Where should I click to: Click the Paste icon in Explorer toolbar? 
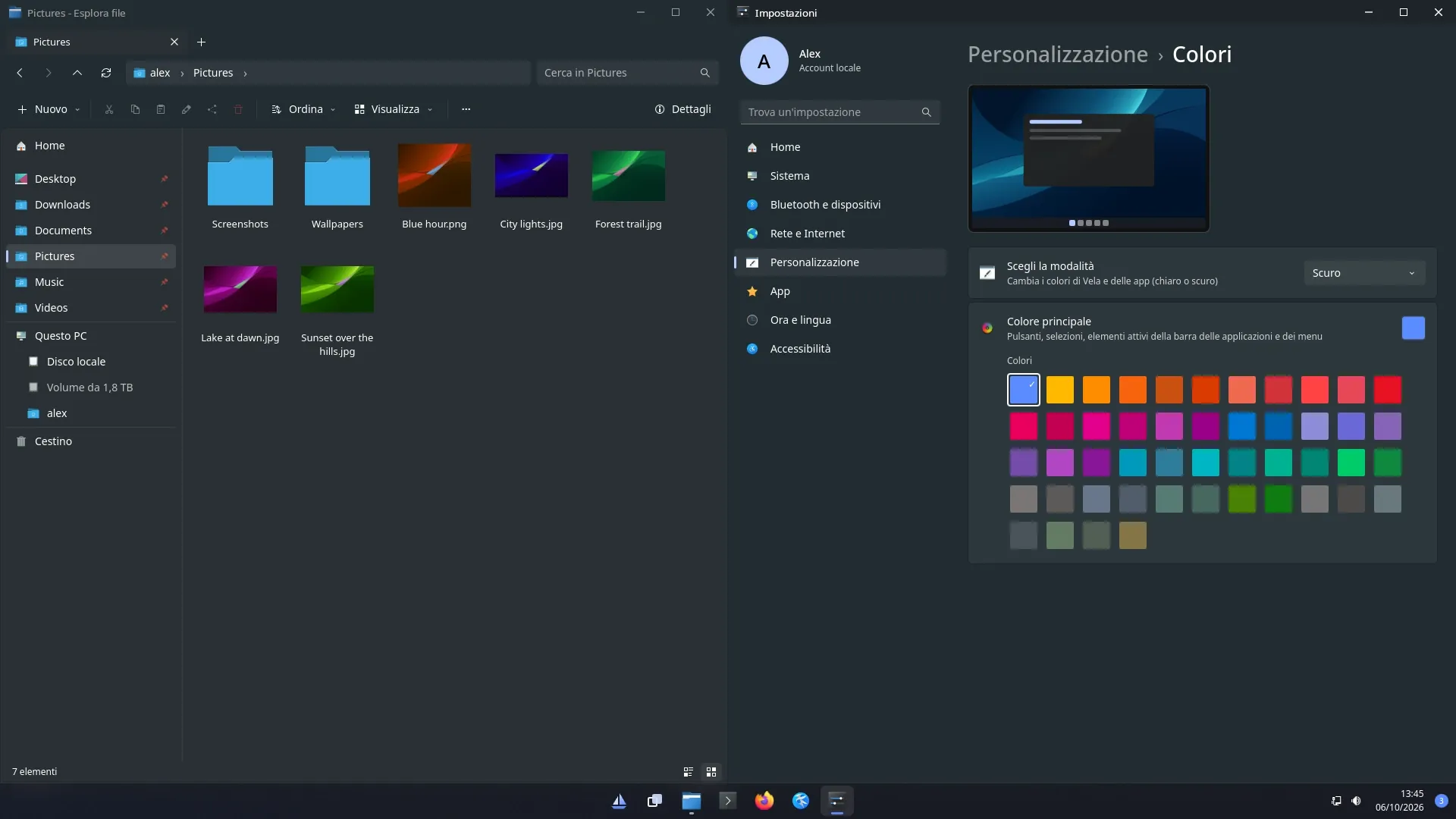161,109
